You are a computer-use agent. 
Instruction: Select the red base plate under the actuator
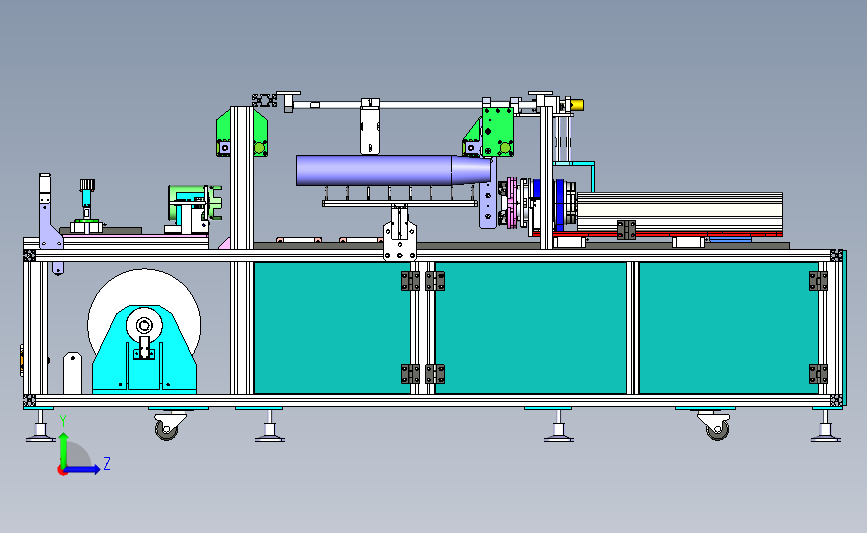point(658,235)
